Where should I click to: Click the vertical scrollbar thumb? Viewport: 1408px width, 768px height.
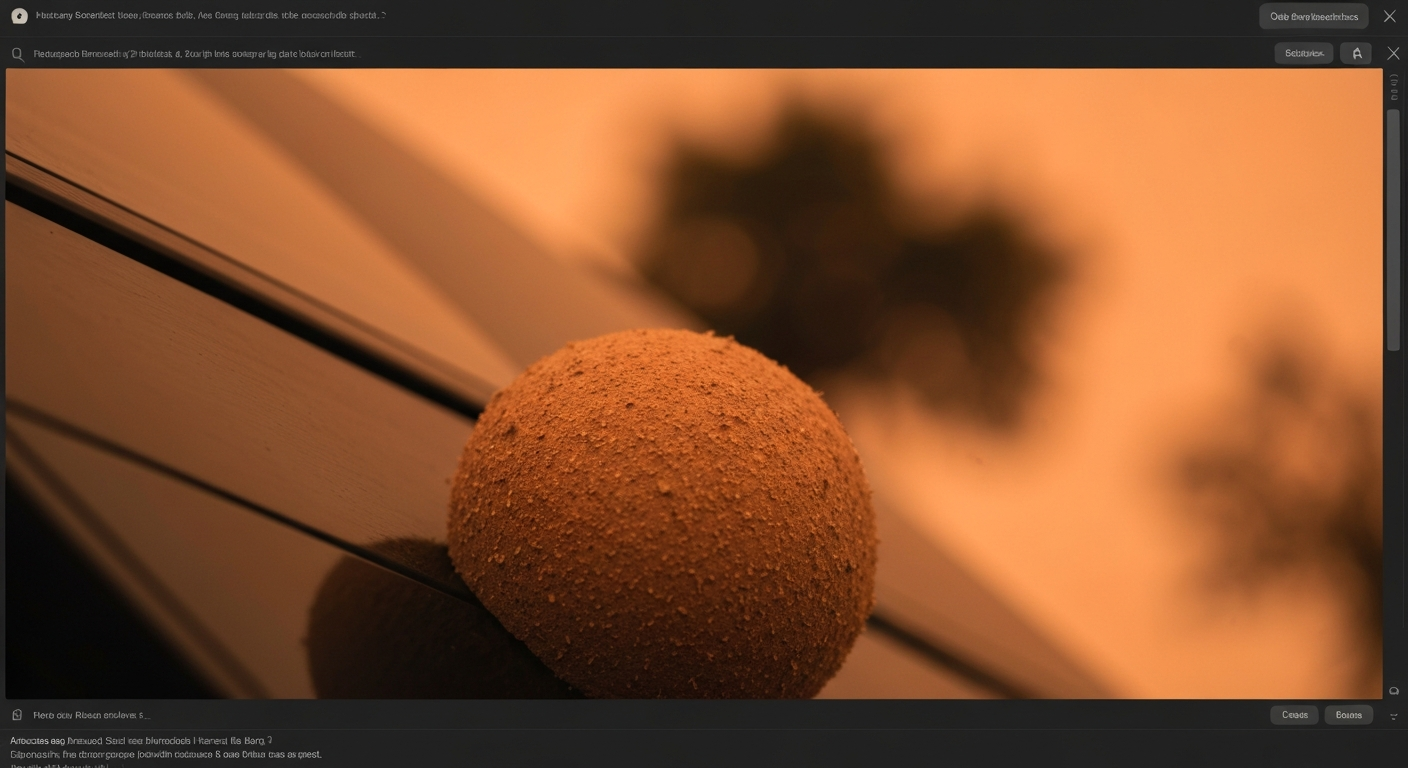click(1393, 229)
